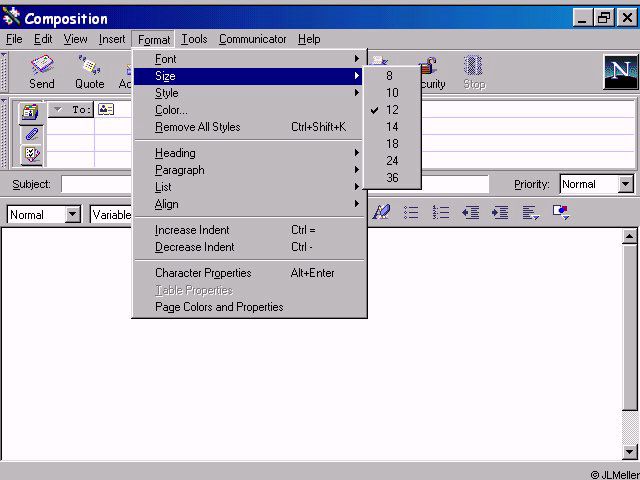Open the Normal paragraph style dropdown
The image size is (640, 480).
pyautogui.click(x=72, y=214)
